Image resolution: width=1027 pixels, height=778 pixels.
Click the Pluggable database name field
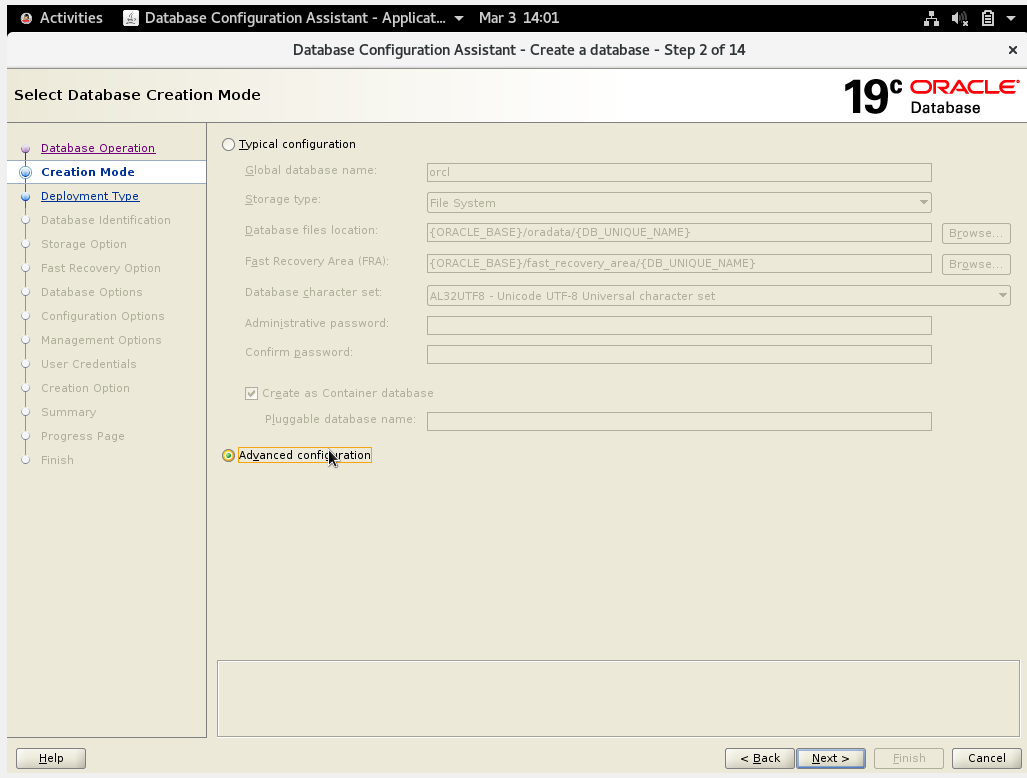[679, 421]
